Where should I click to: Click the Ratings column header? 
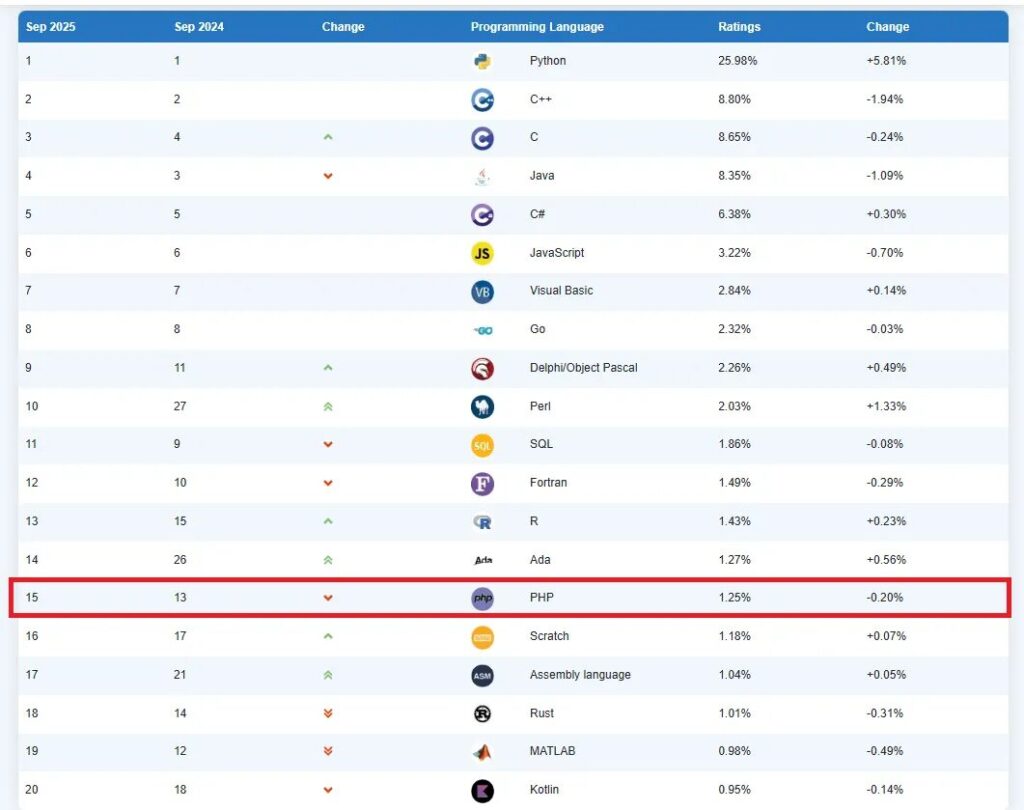(739, 27)
